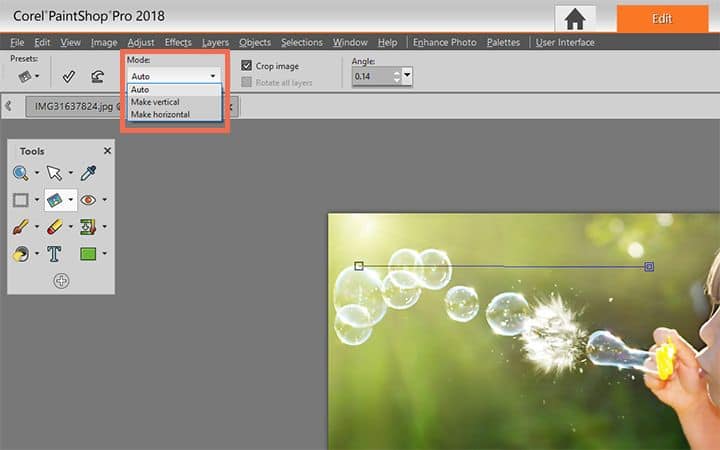Choose Make horizontal mode
This screenshot has height=450, width=720.
[174, 114]
